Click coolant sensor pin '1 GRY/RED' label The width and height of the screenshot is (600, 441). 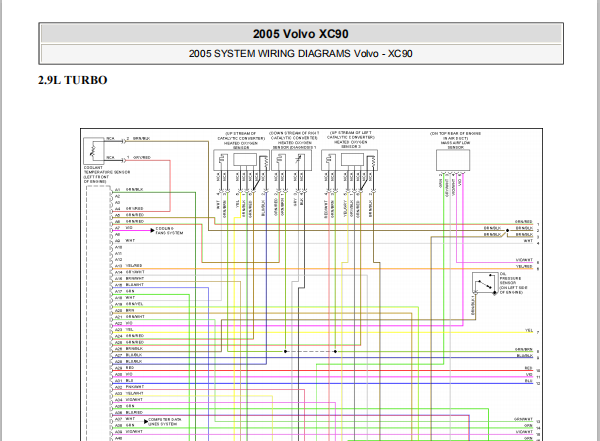(139, 158)
